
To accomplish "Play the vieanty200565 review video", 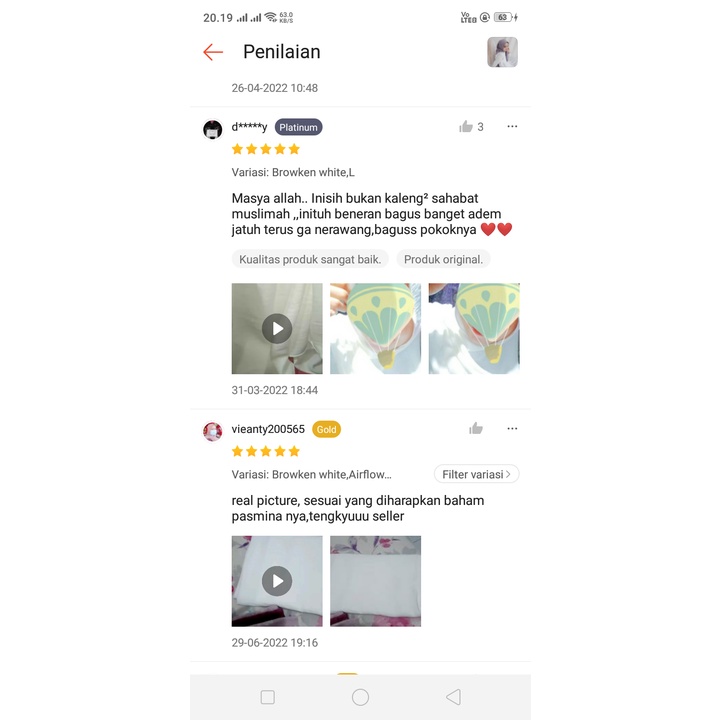I will tap(277, 581).
